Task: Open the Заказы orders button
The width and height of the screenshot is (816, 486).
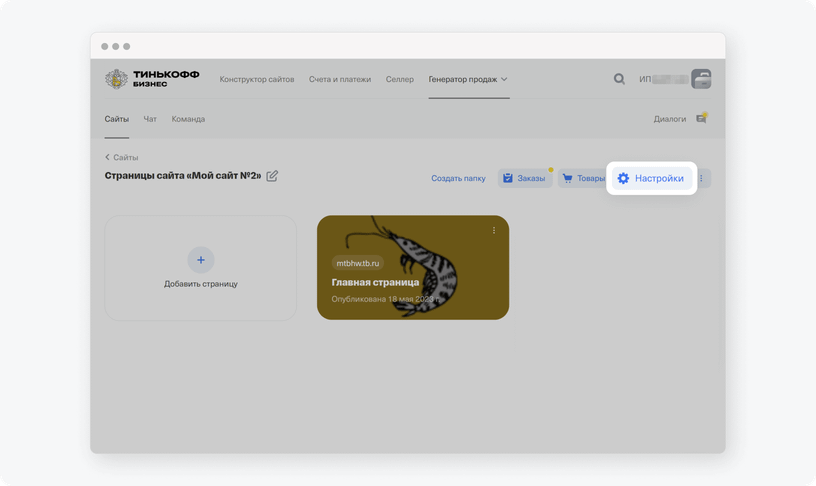Action: click(525, 178)
